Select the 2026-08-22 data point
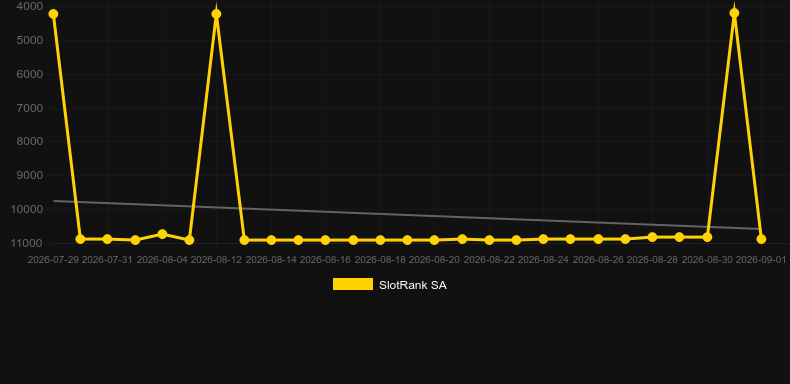The image size is (790, 384). (x=489, y=240)
